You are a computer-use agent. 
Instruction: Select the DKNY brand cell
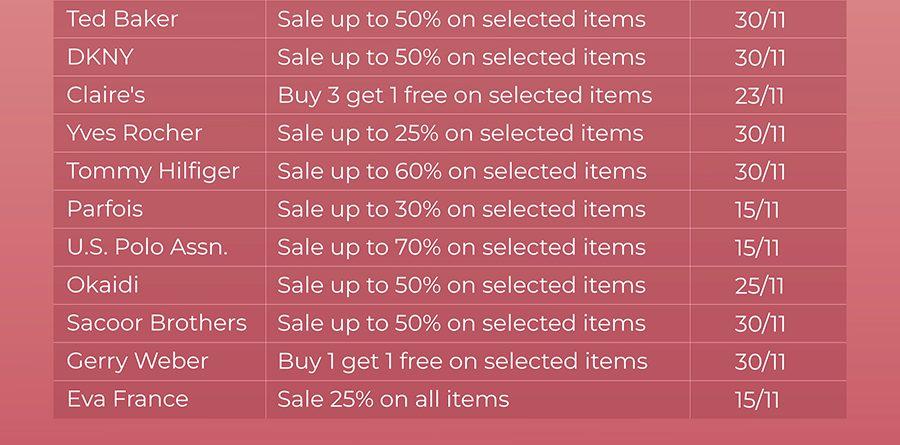tap(160, 57)
